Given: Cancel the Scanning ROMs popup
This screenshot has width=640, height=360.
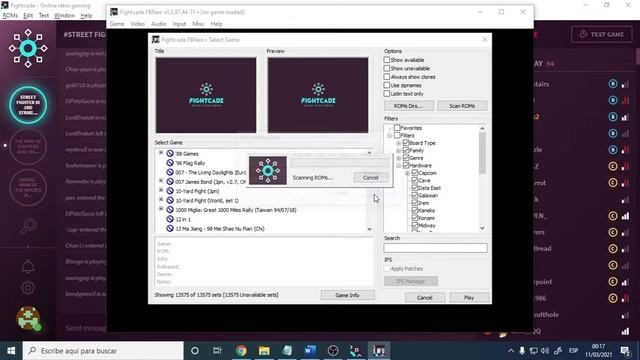Looking at the screenshot, I should [371, 178].
